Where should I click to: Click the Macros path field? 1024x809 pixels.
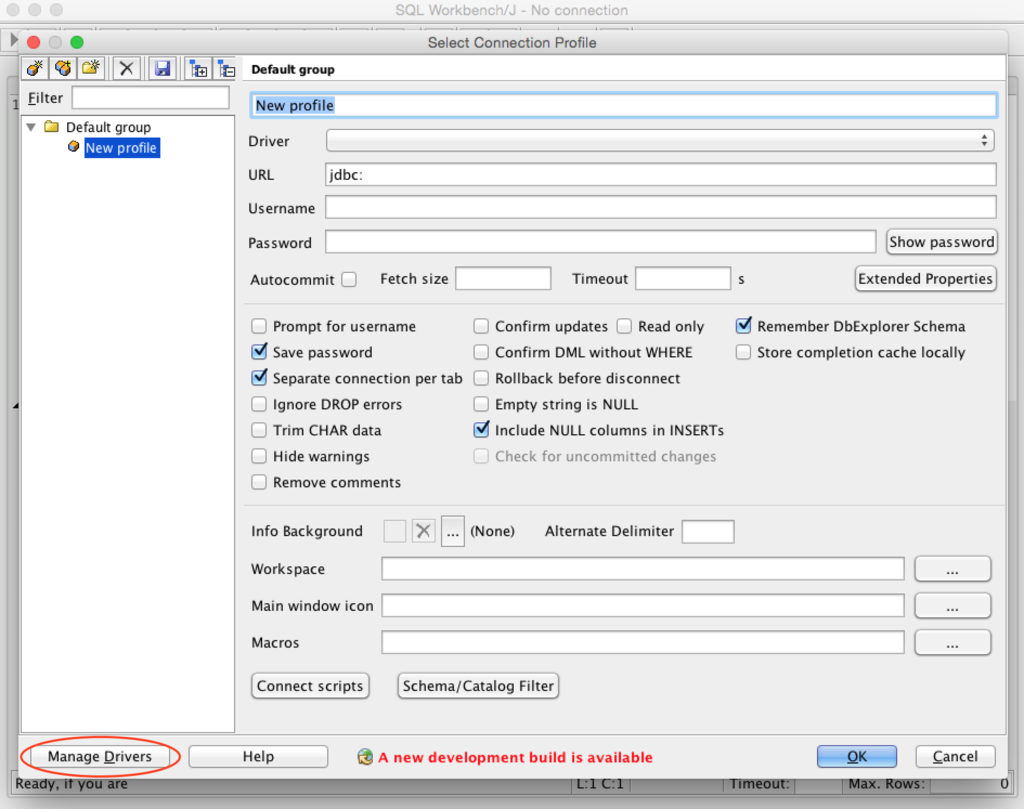(643, 642)
